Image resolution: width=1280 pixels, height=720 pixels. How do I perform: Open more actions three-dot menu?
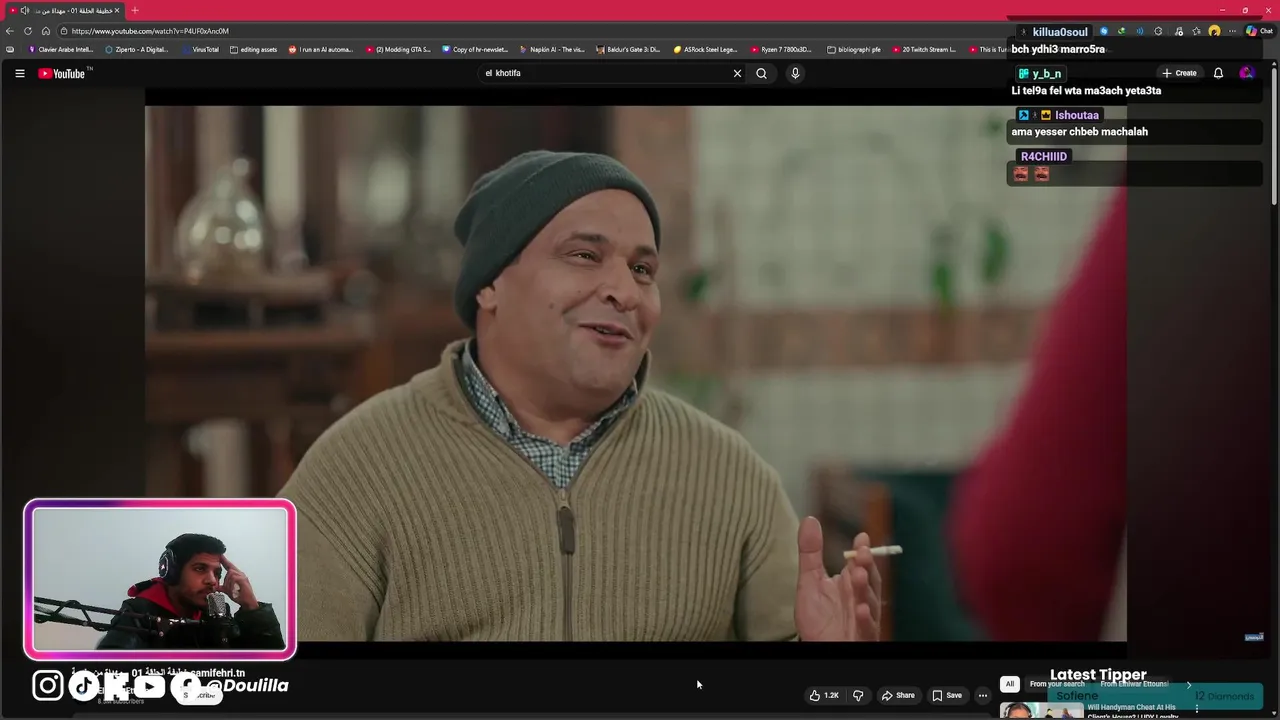tap(983, 695)
